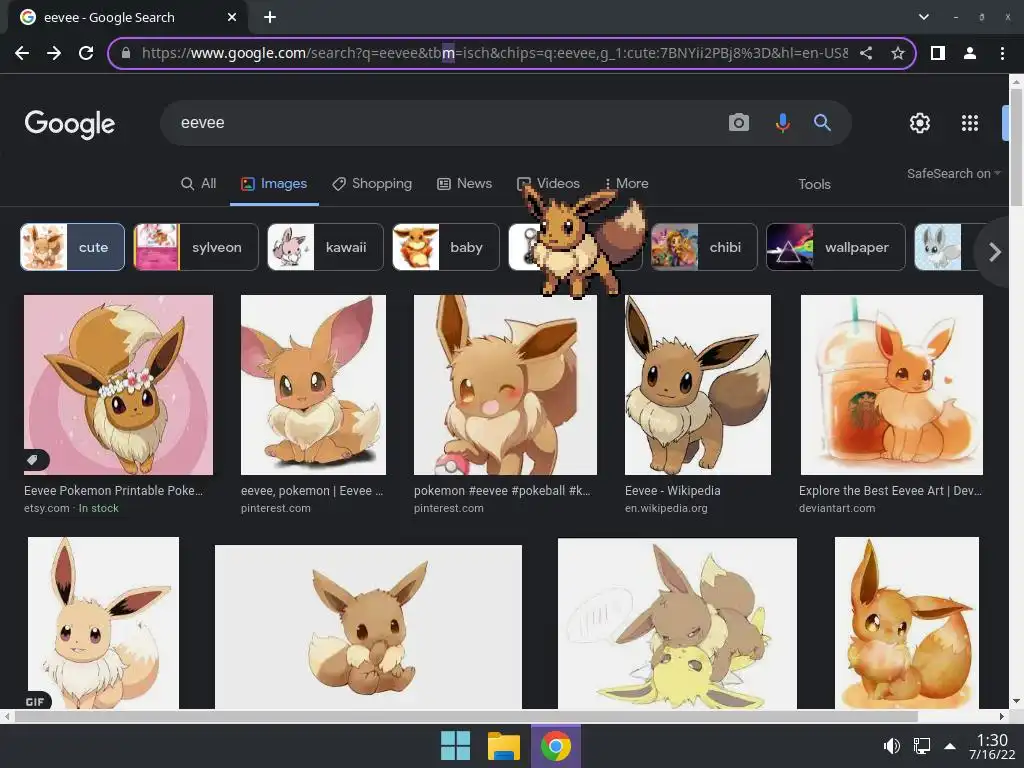
Task: Click the horizontal scrollbar at bottom
Action: [466, 716]
